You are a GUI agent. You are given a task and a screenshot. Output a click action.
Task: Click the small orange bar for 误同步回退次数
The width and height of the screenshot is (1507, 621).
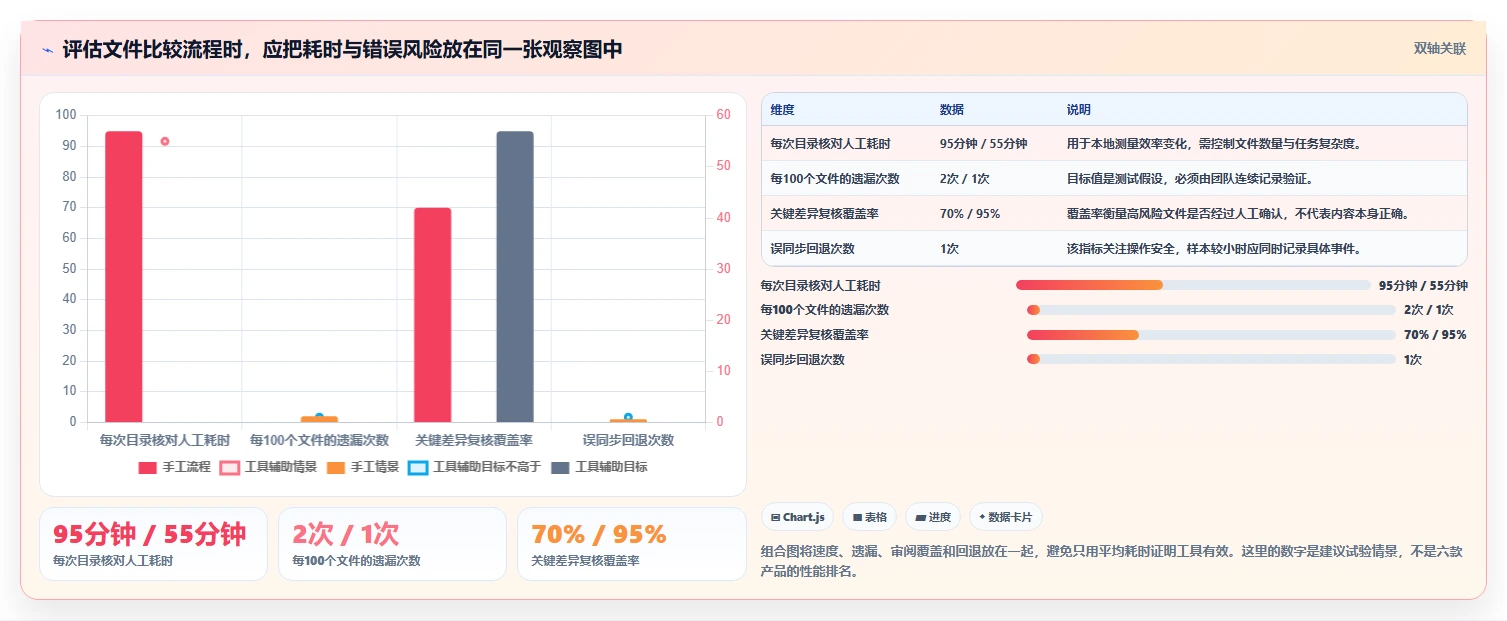pyautogui.click(x=628, y=420)
